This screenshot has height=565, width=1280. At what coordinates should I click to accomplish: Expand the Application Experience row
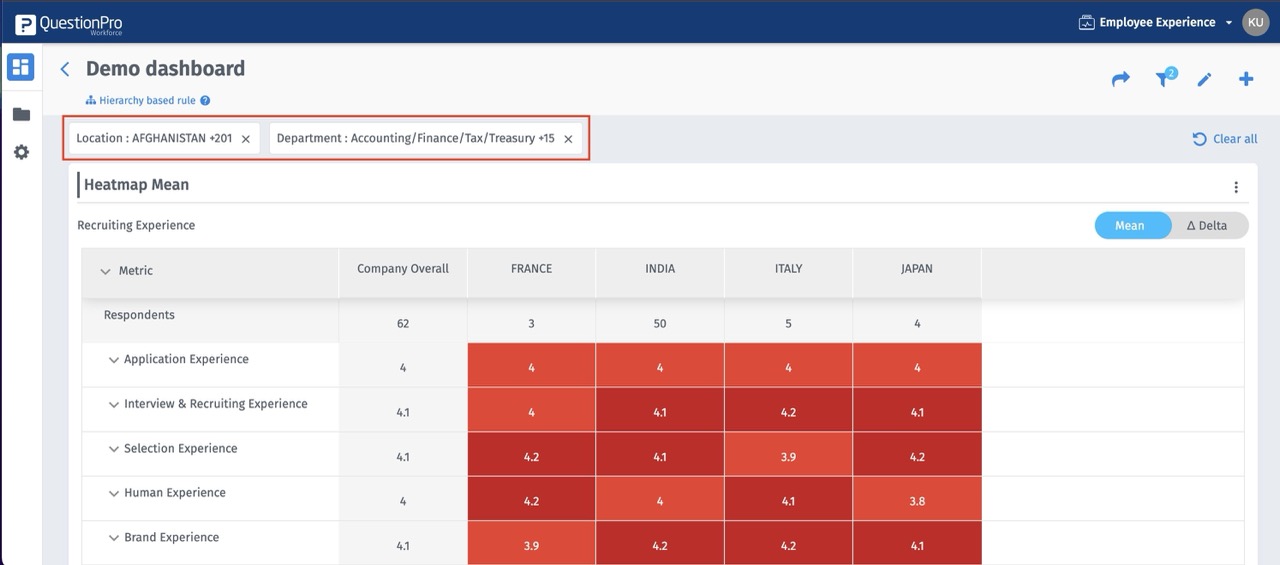pos(114,360)
